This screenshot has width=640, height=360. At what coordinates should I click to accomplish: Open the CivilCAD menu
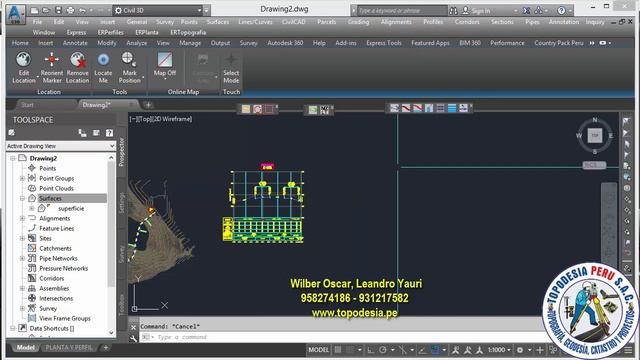point(293,22)
